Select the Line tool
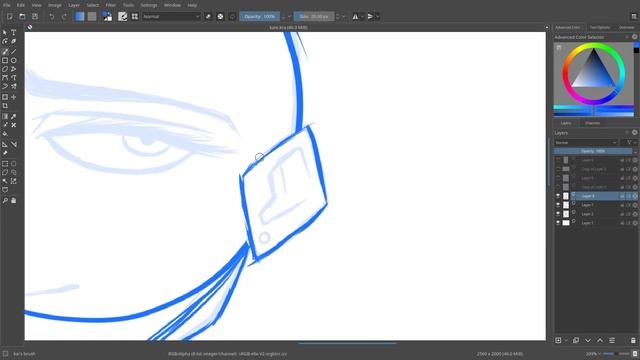 pyautogui.click(x=13, y=51)
